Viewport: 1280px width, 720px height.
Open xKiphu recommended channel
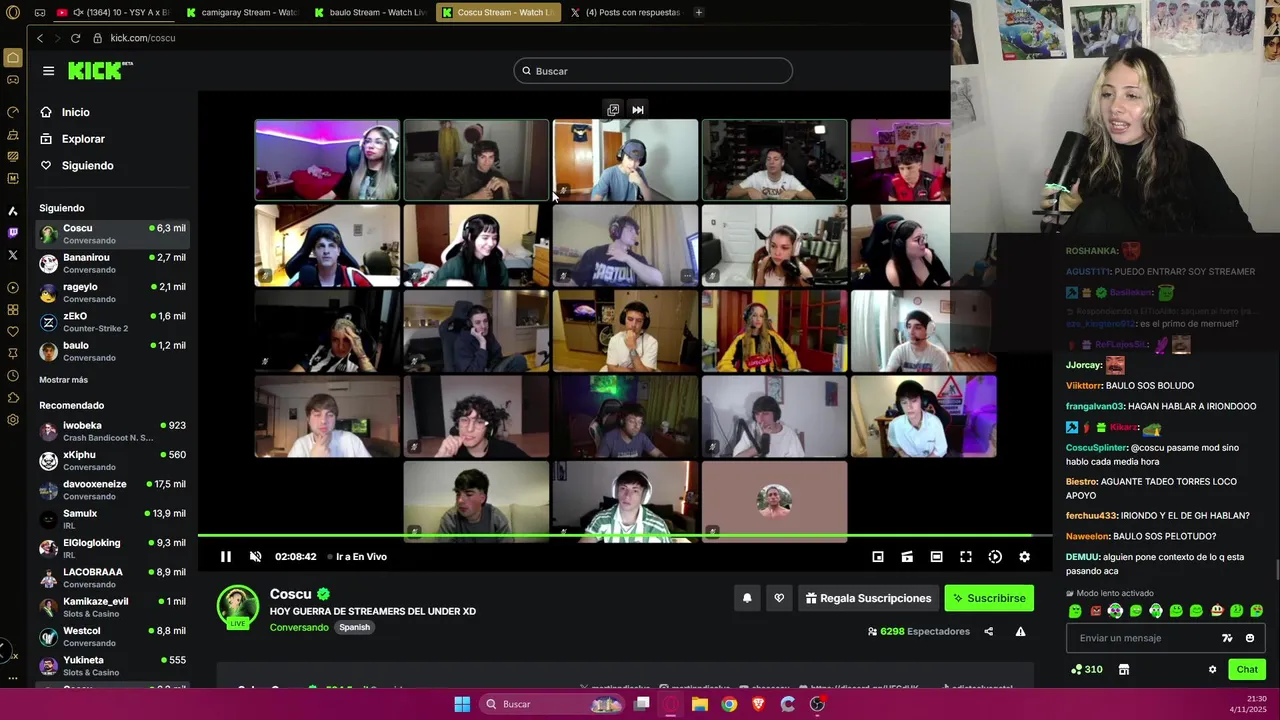(112, 461)
